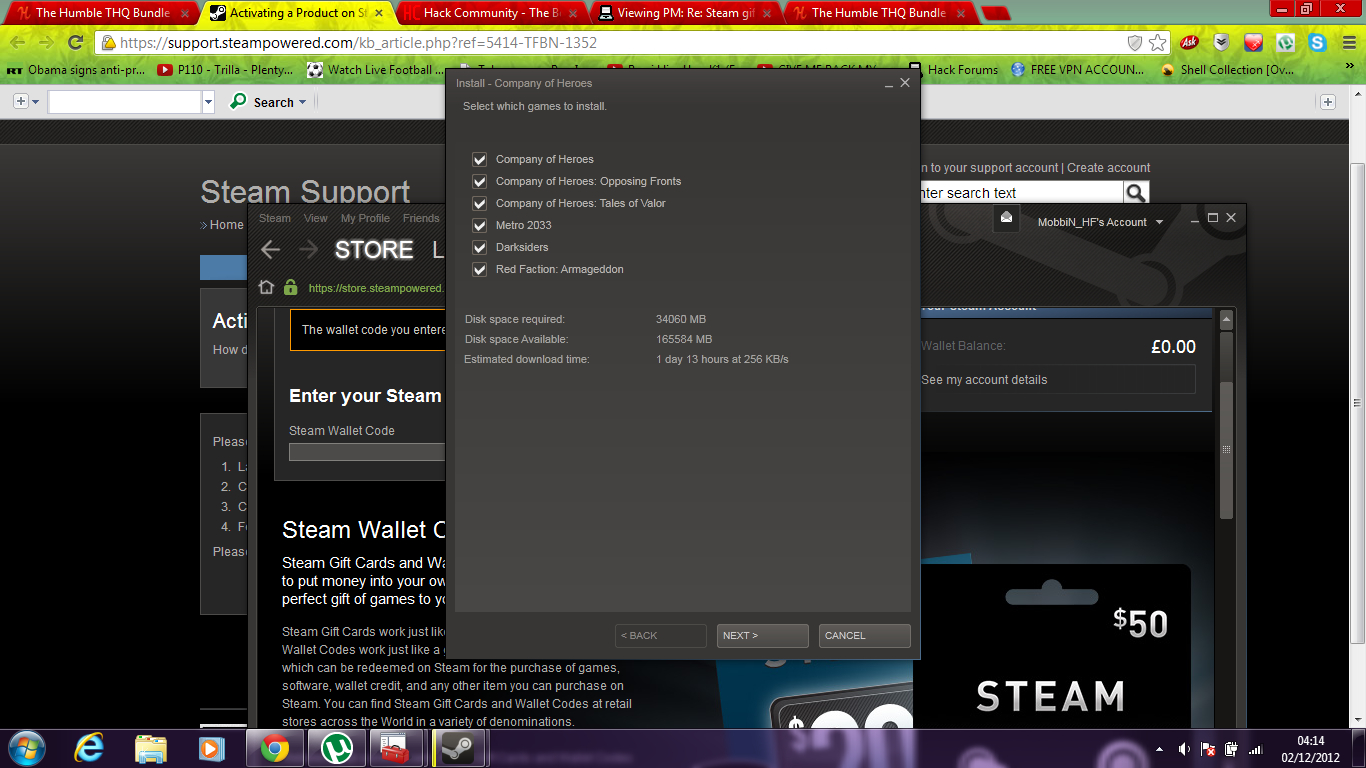Click the Skype extension icon in Chrome

1317,42
